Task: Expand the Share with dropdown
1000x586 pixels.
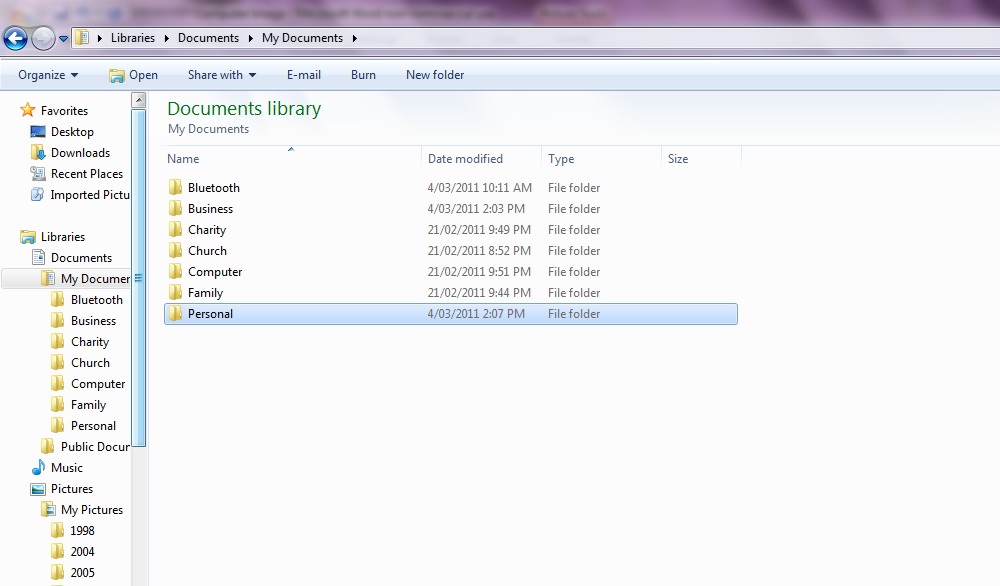Action: point(222,75)
